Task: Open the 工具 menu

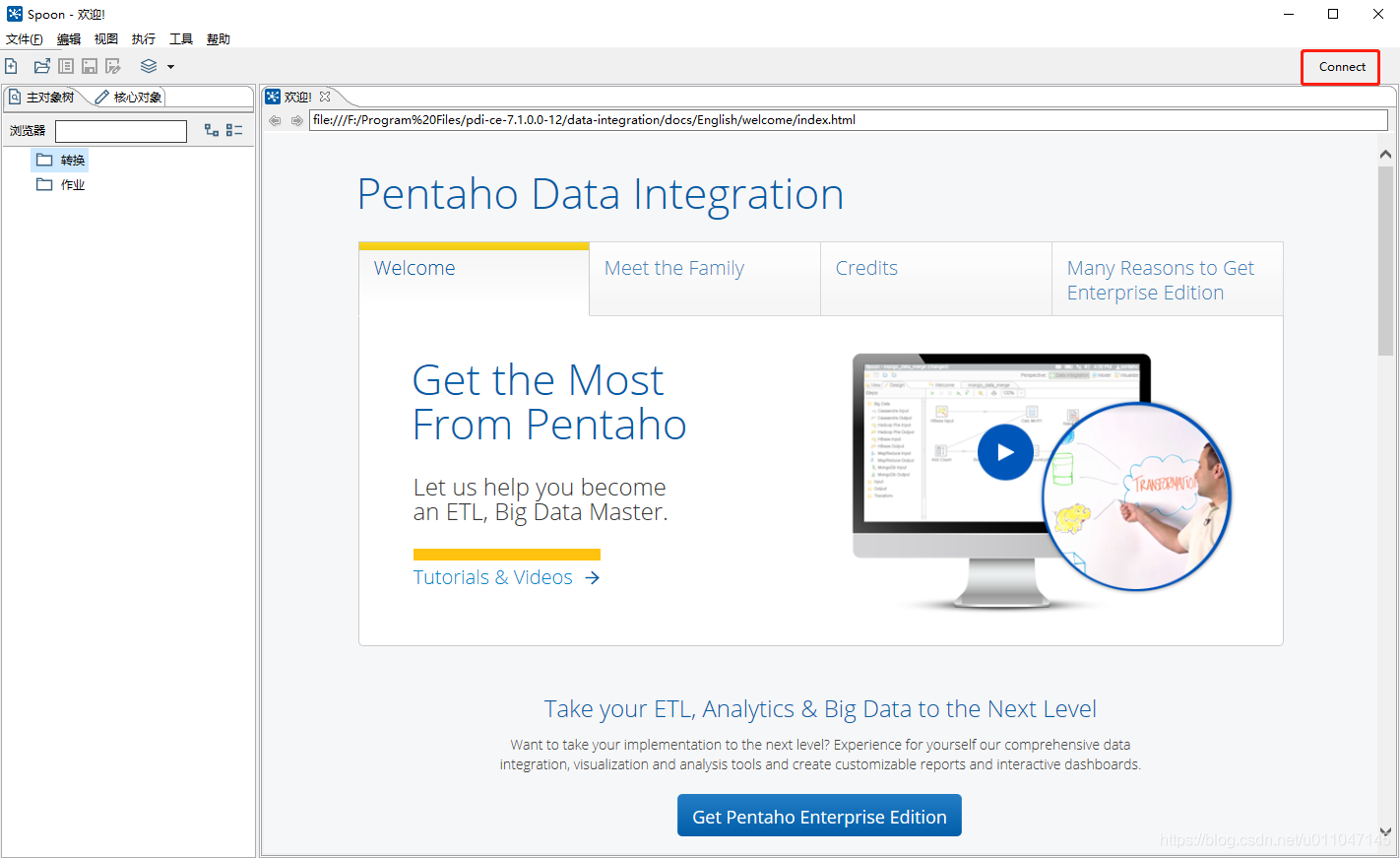Action: 180,39
